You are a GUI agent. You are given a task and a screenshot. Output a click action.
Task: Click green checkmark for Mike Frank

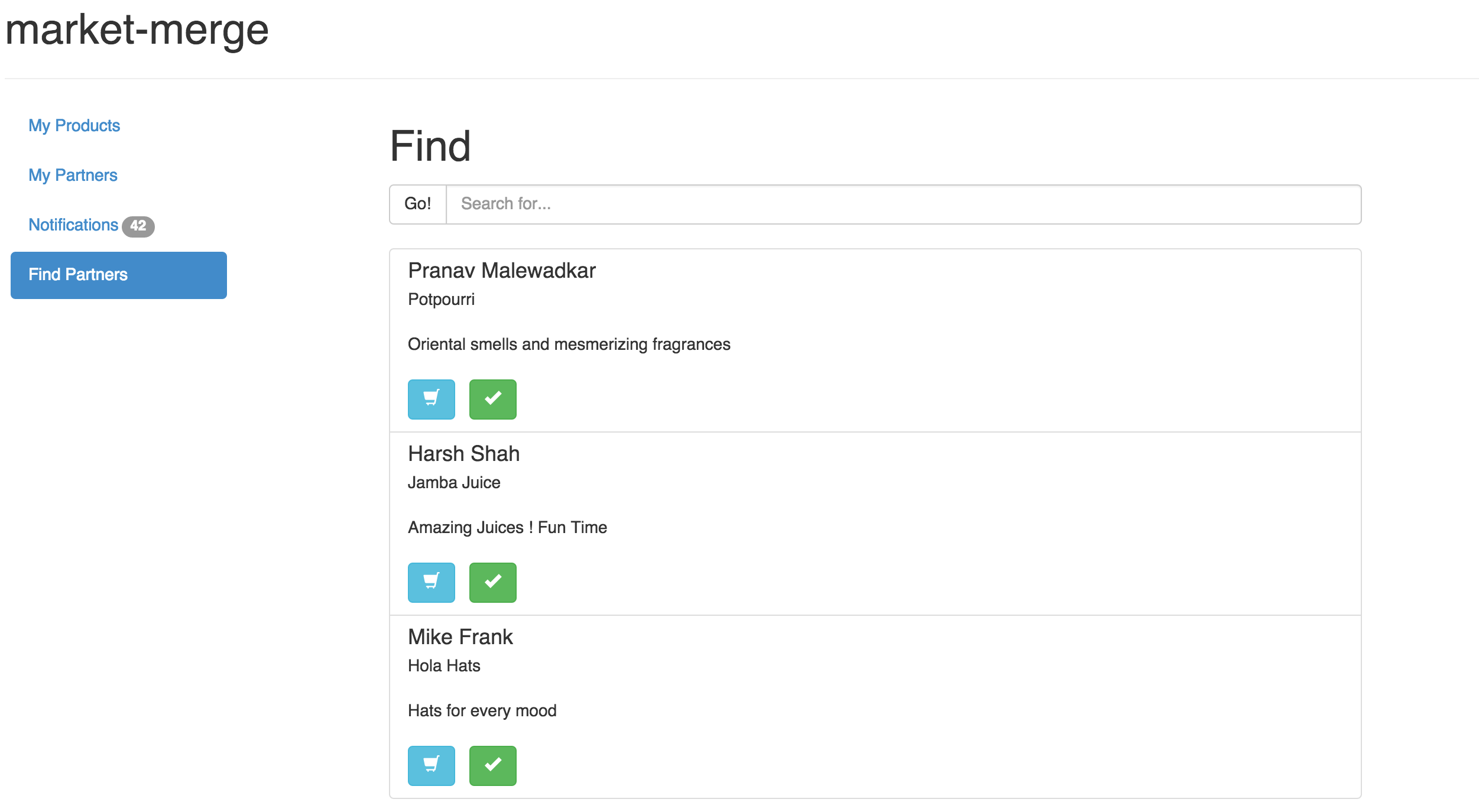point(492,765)
